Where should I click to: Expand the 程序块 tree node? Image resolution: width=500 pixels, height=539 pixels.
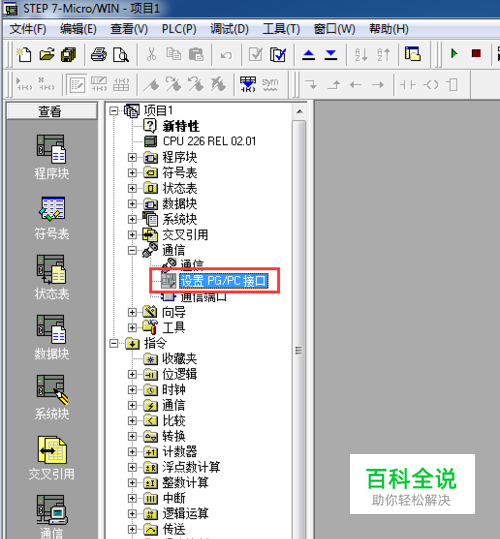pyautogui.click(x=132, y=157)
